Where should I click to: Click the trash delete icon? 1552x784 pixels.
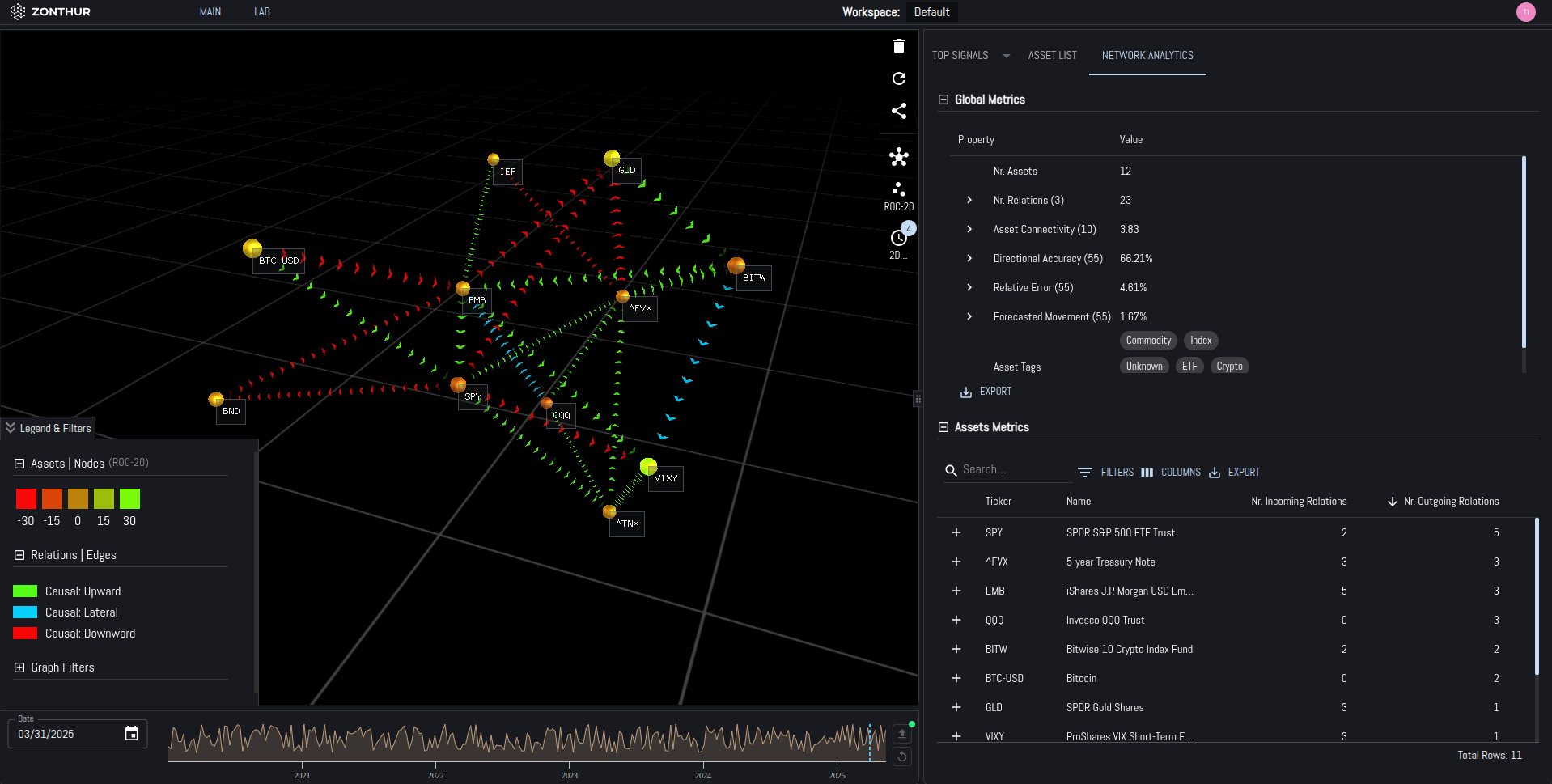[x=898, y=46]
